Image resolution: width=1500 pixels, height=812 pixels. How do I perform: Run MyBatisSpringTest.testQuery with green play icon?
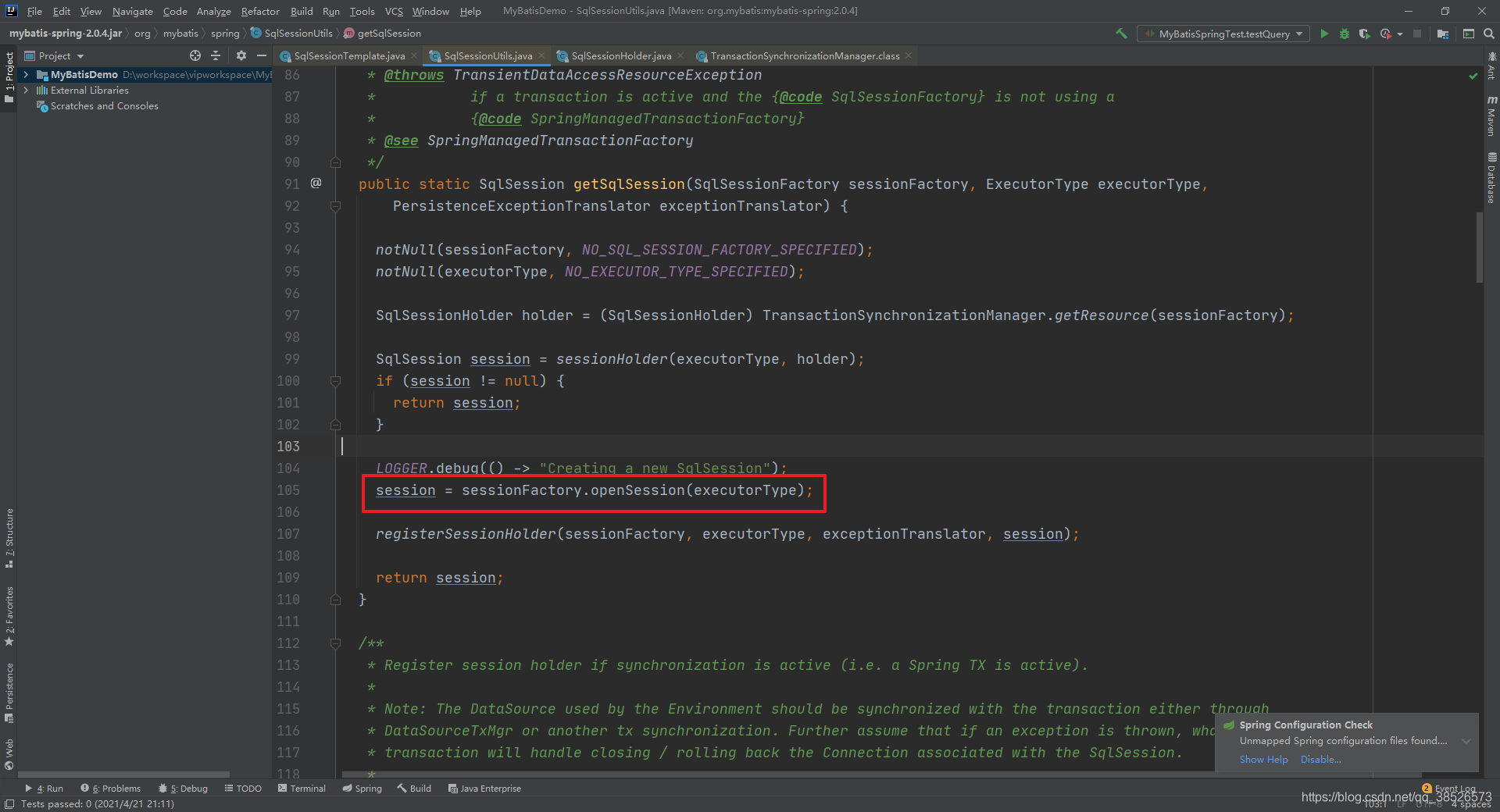coord(1324,34)
